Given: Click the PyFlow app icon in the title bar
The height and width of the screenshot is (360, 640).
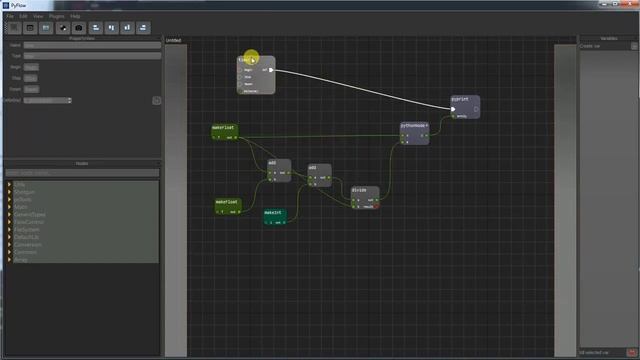Looking at the screenshot, I should tap(6, 5).
